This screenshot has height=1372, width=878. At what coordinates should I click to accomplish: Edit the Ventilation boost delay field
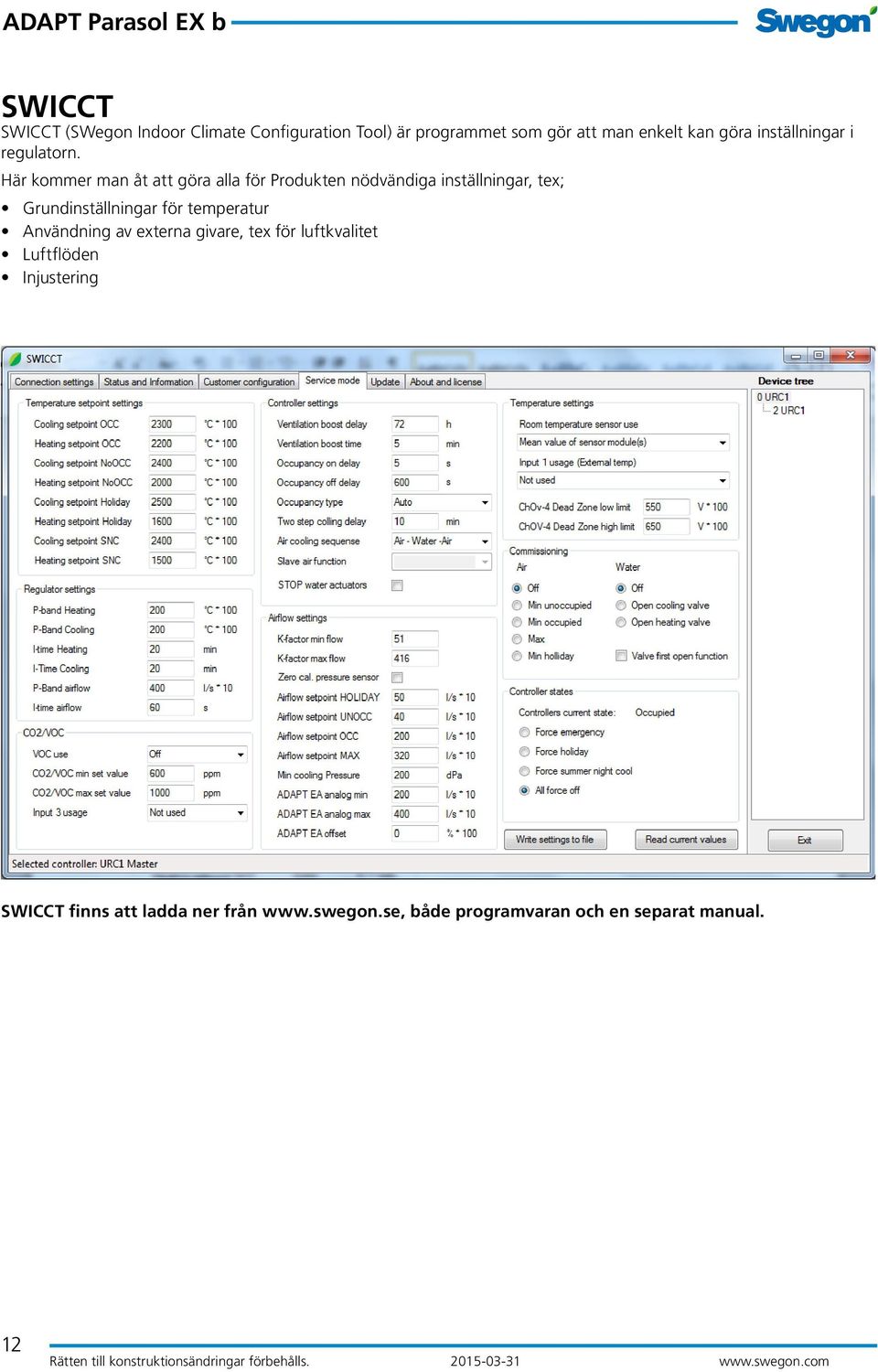tap(414, 424)
